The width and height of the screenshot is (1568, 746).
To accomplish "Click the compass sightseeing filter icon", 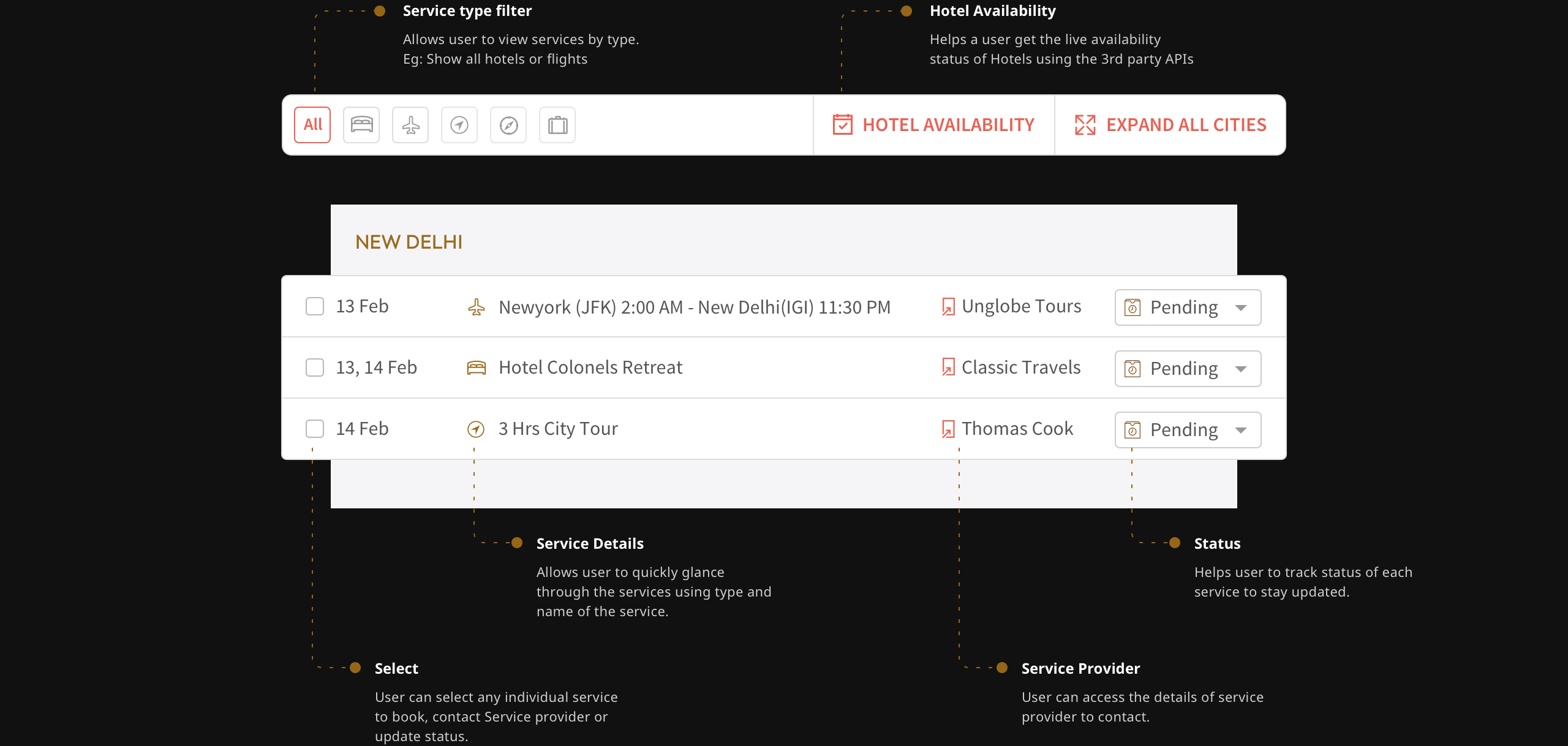I will (x=508, y=124).
